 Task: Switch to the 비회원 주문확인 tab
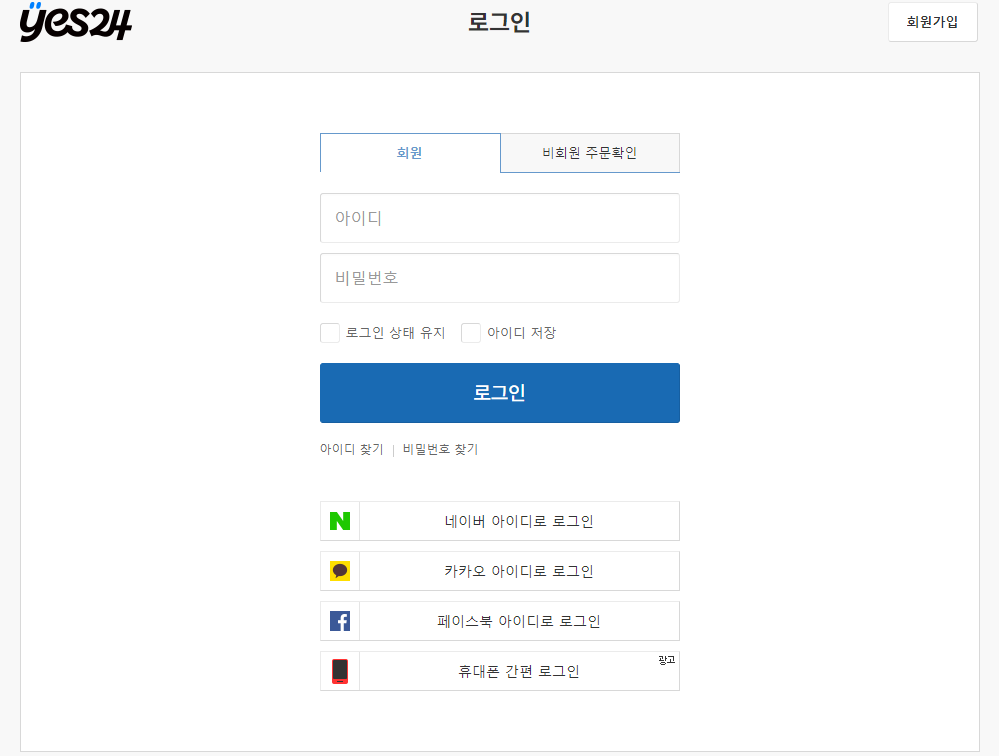tap(589, 152)
